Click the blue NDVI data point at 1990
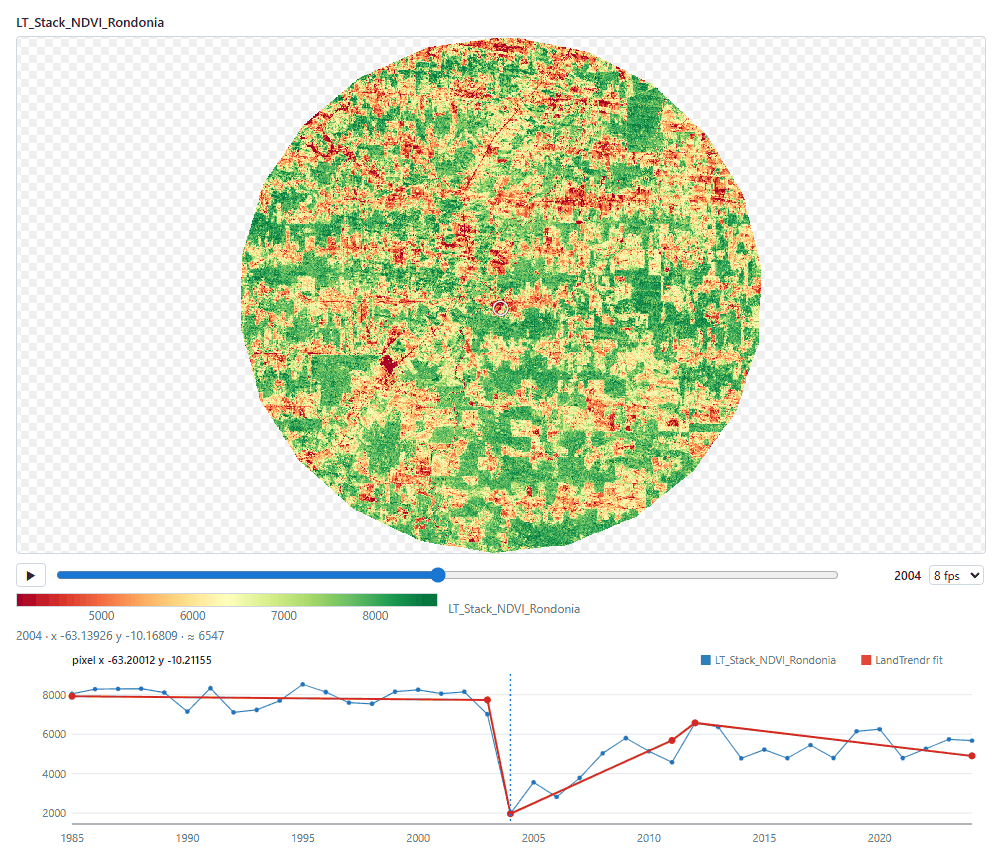This screenshot has height=860, width=1000. coord(188,711)
